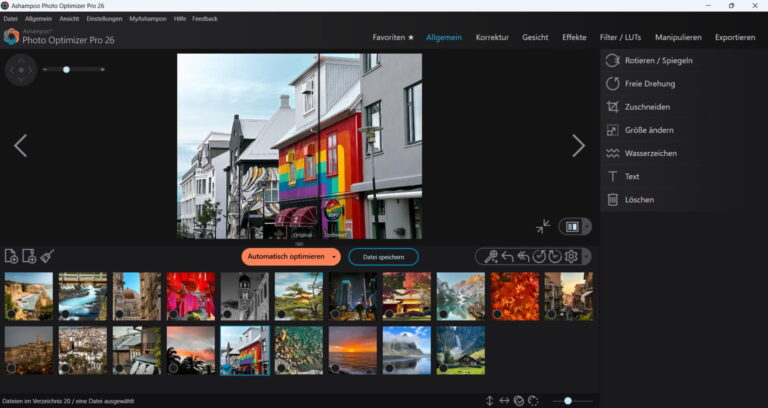Go to previous image with left arrow
768x408 pixels.
pos(20,146)
